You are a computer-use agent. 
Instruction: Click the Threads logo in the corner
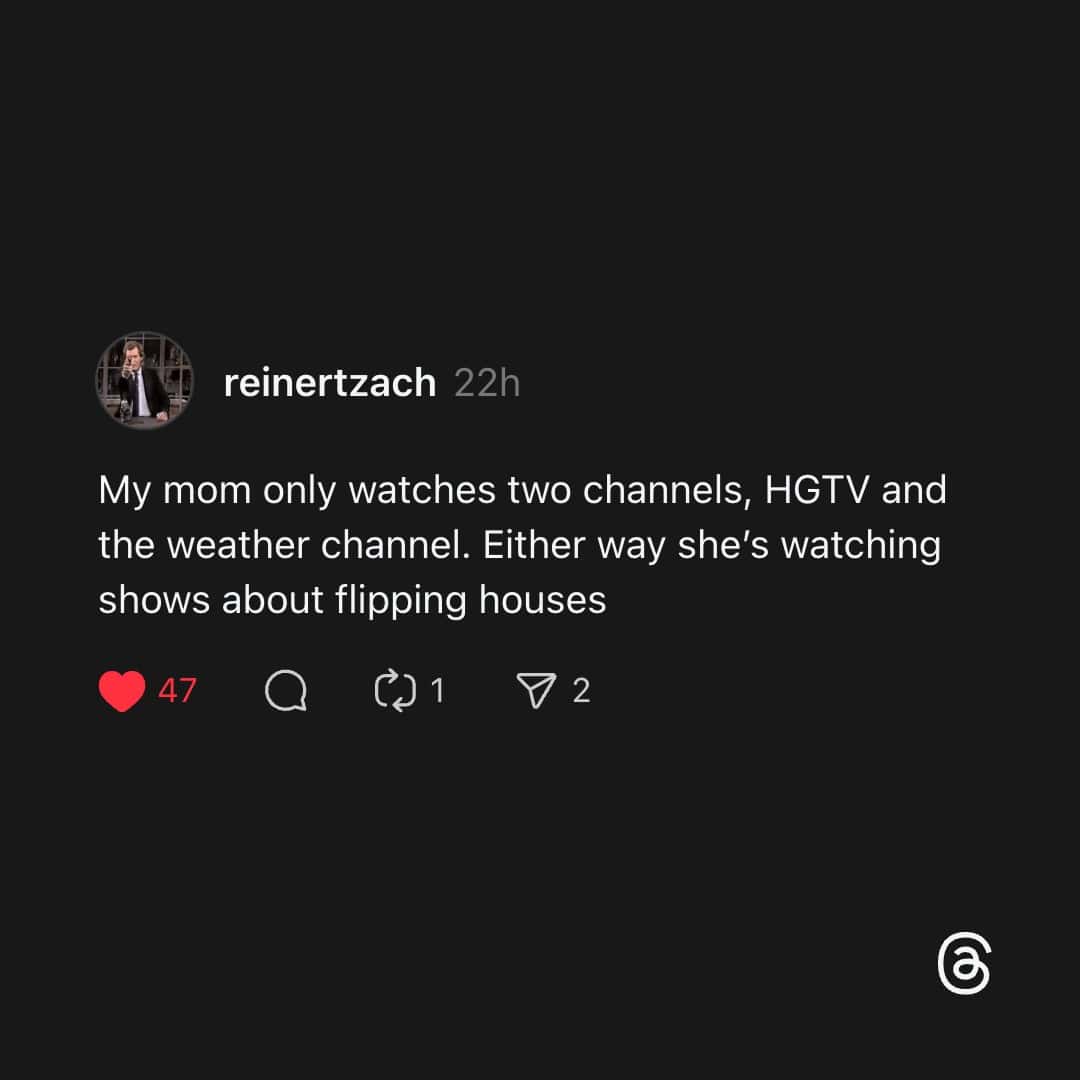[964, 963]
